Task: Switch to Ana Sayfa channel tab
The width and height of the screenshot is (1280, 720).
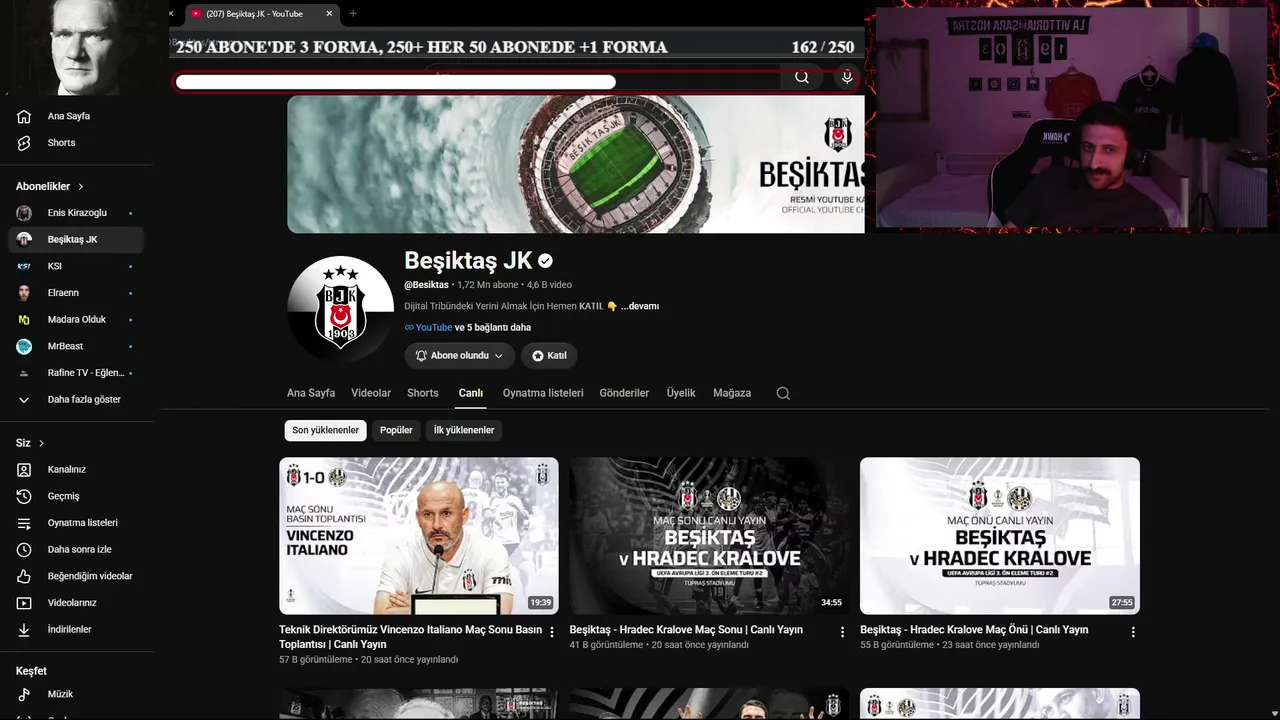Action: [x=311, y=393]
